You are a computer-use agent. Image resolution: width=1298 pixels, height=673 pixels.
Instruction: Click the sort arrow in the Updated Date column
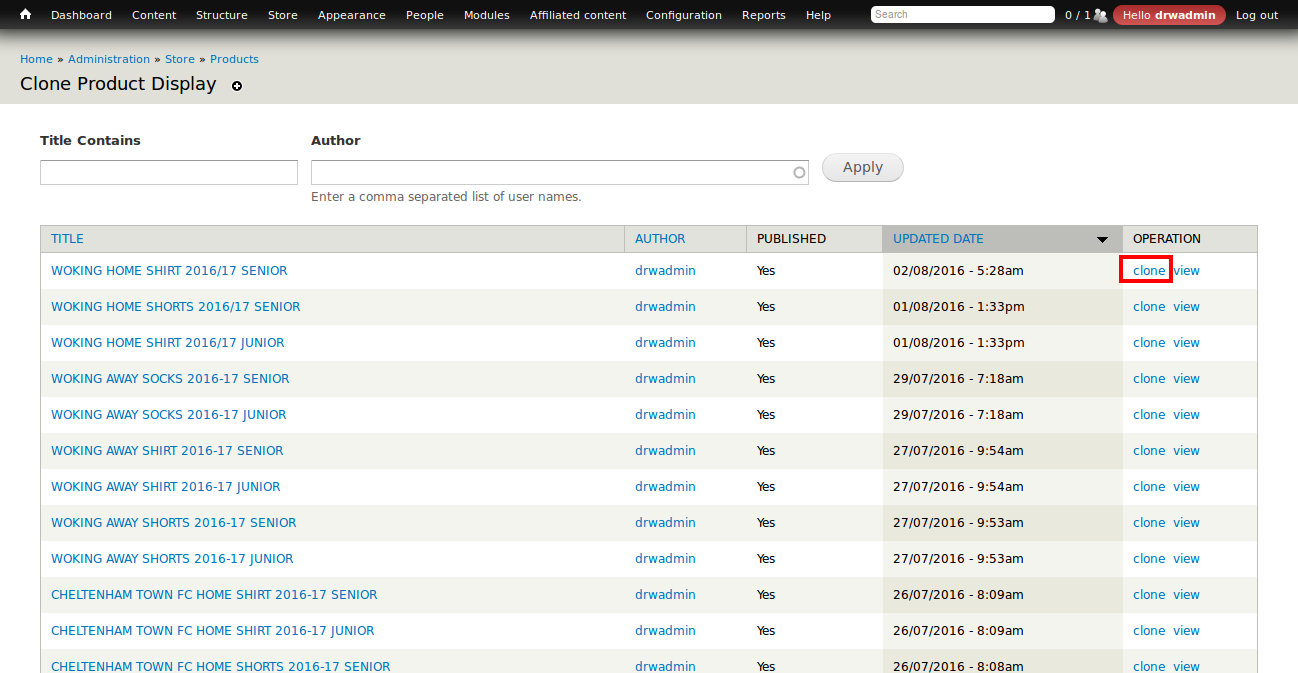(1102, 239)
